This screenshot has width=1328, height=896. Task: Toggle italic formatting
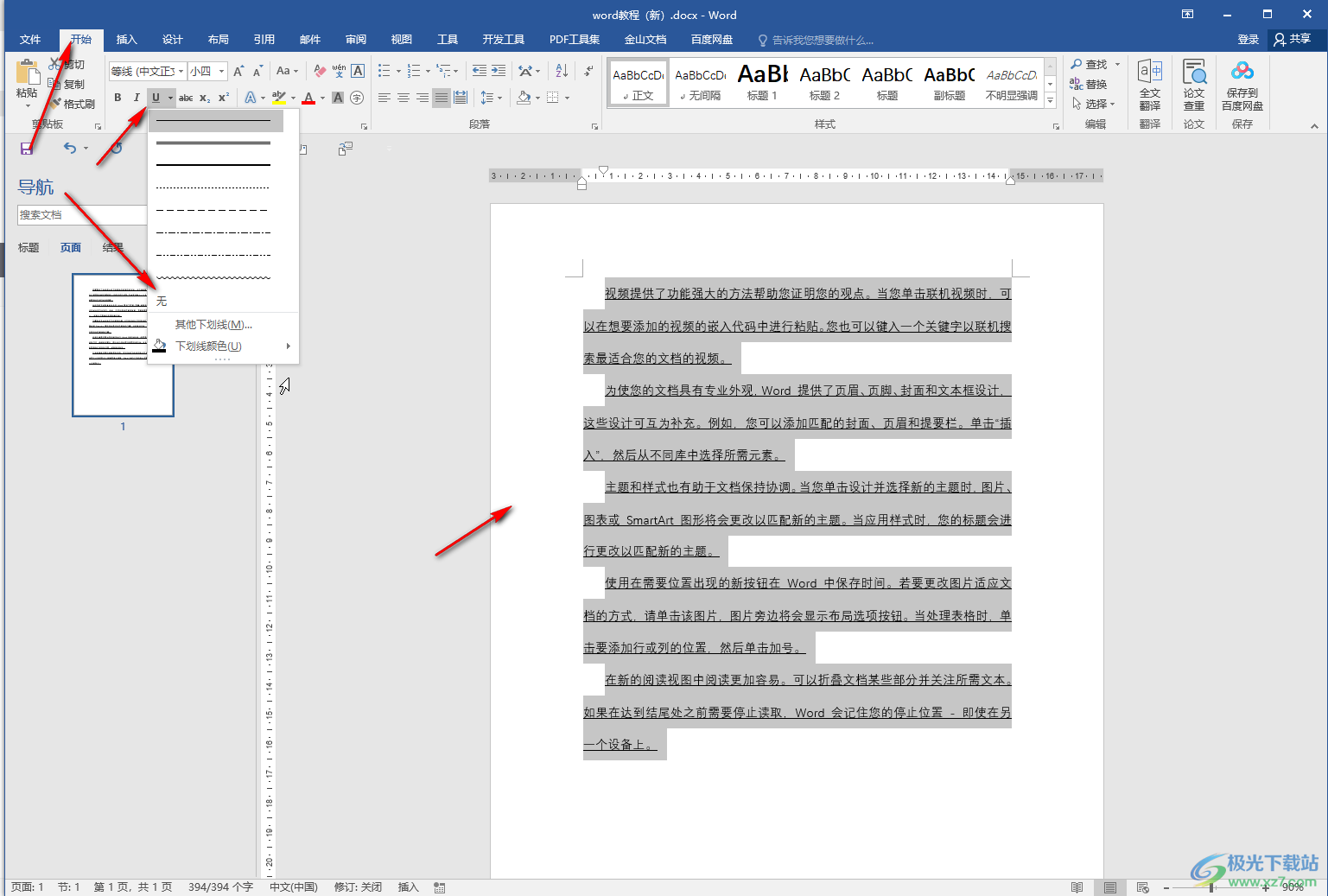136,98
